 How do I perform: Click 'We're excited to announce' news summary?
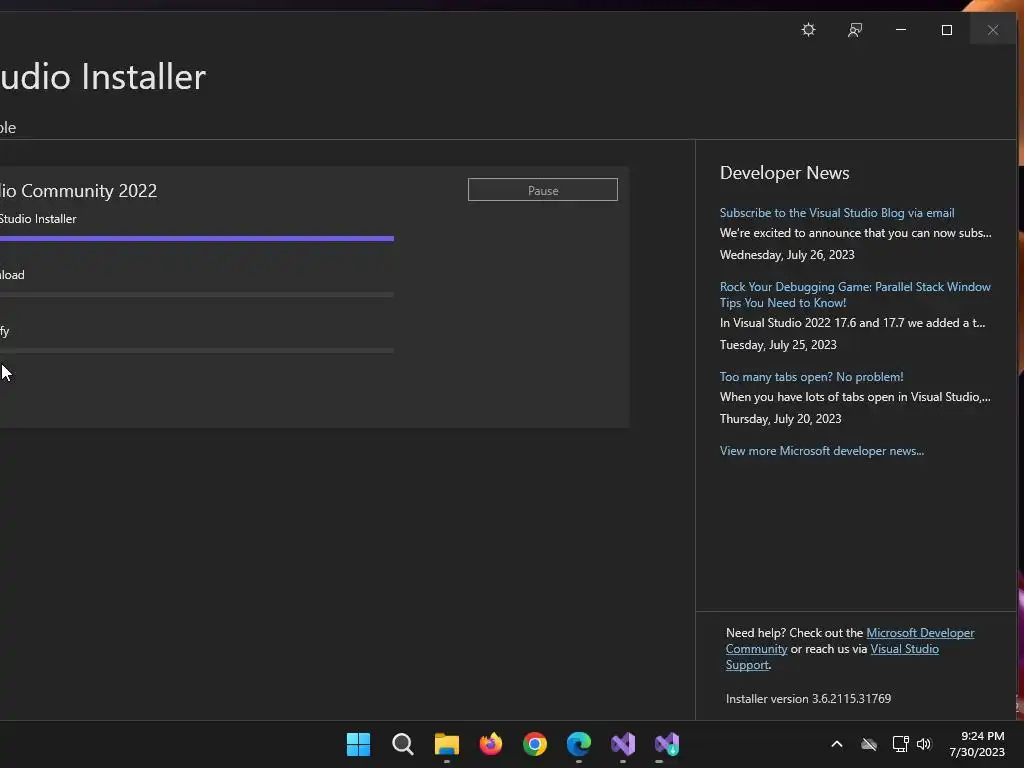click(x=856, y=233)
